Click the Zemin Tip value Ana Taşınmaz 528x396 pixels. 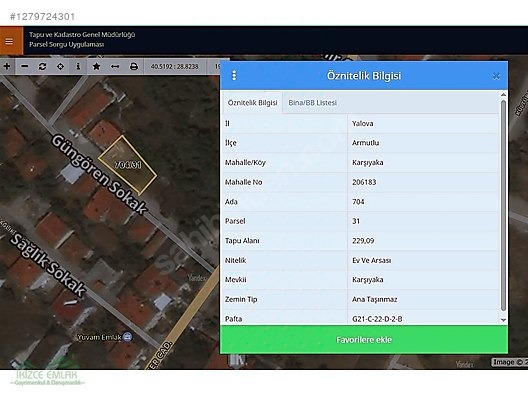(374, 299)
